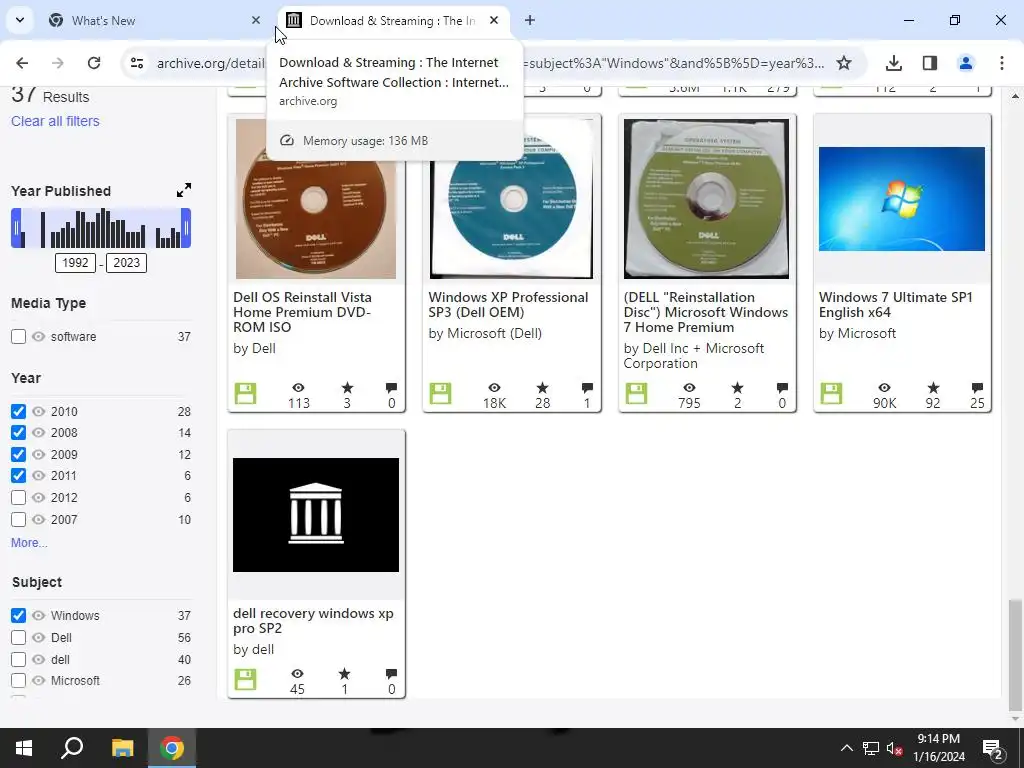Click views eye icon on Windows XP SP3 card

point(494,388)
